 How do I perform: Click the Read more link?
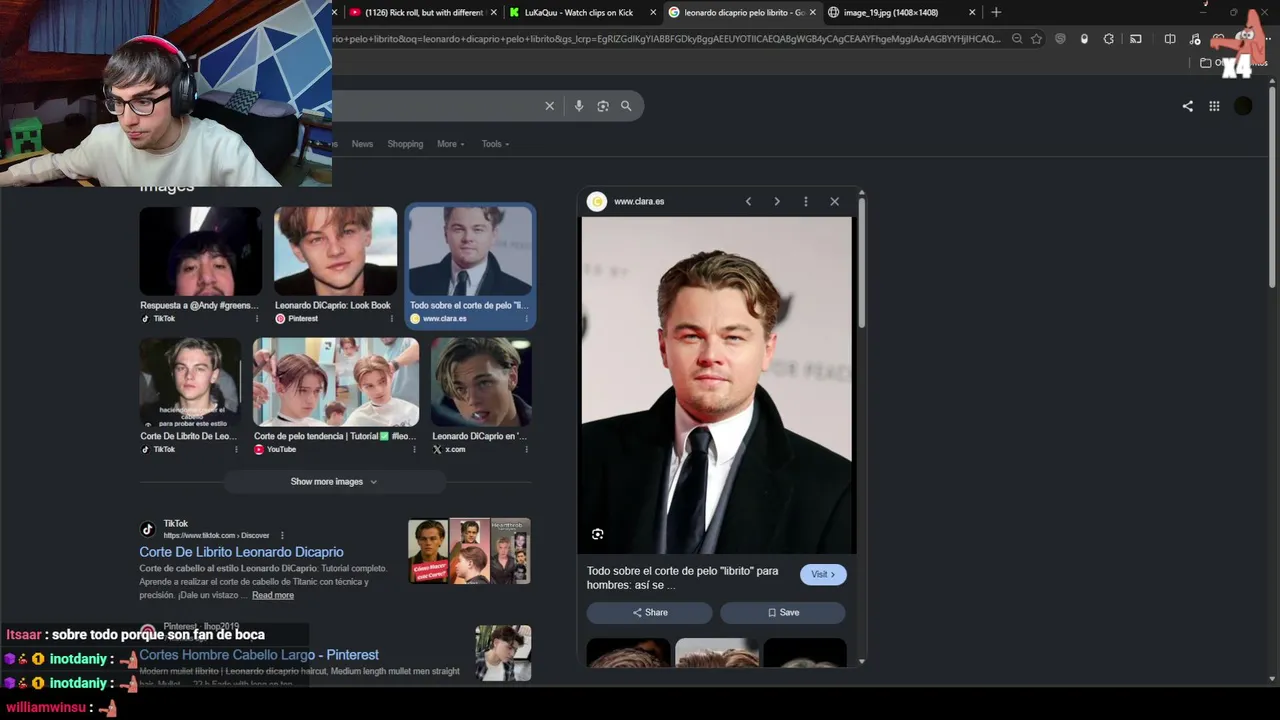(x=273, y=595)
